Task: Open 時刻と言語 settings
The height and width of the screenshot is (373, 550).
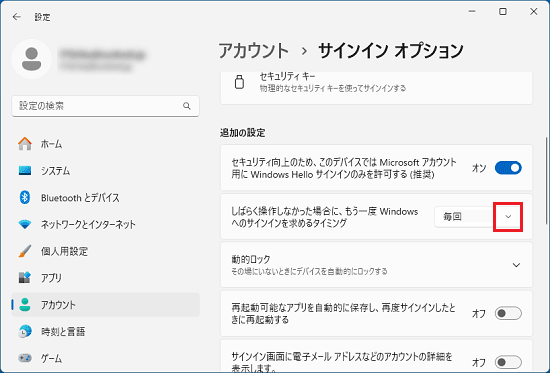Action: tap(105, 332)
